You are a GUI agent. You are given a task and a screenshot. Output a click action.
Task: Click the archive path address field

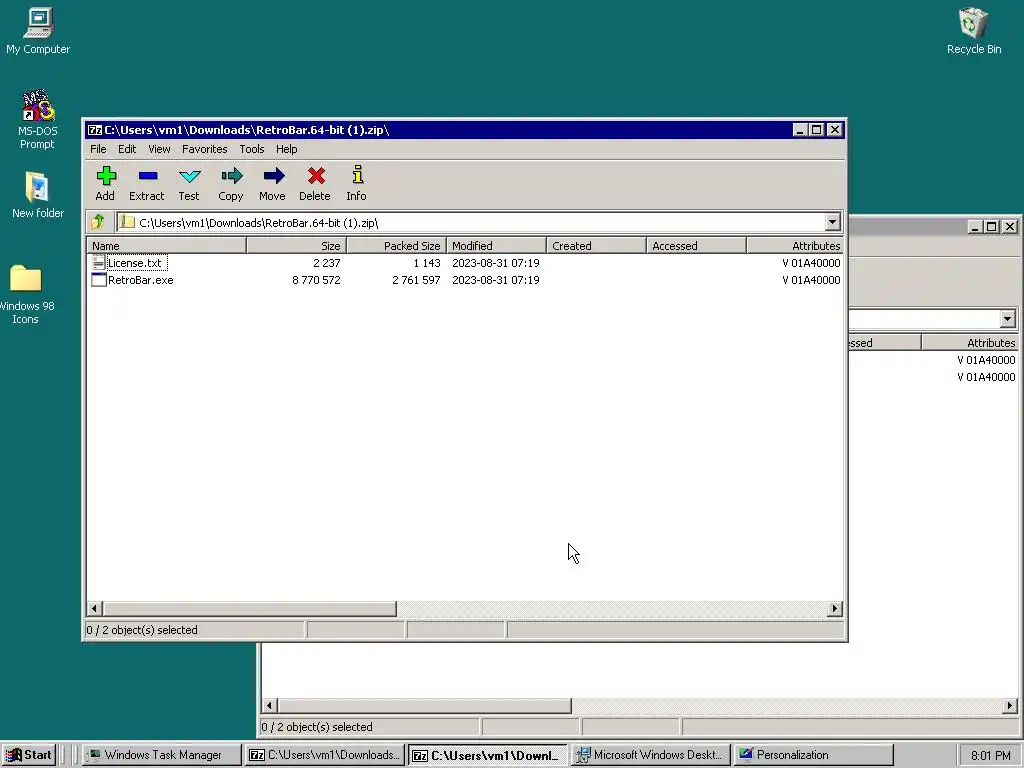(x=470, y=222)
